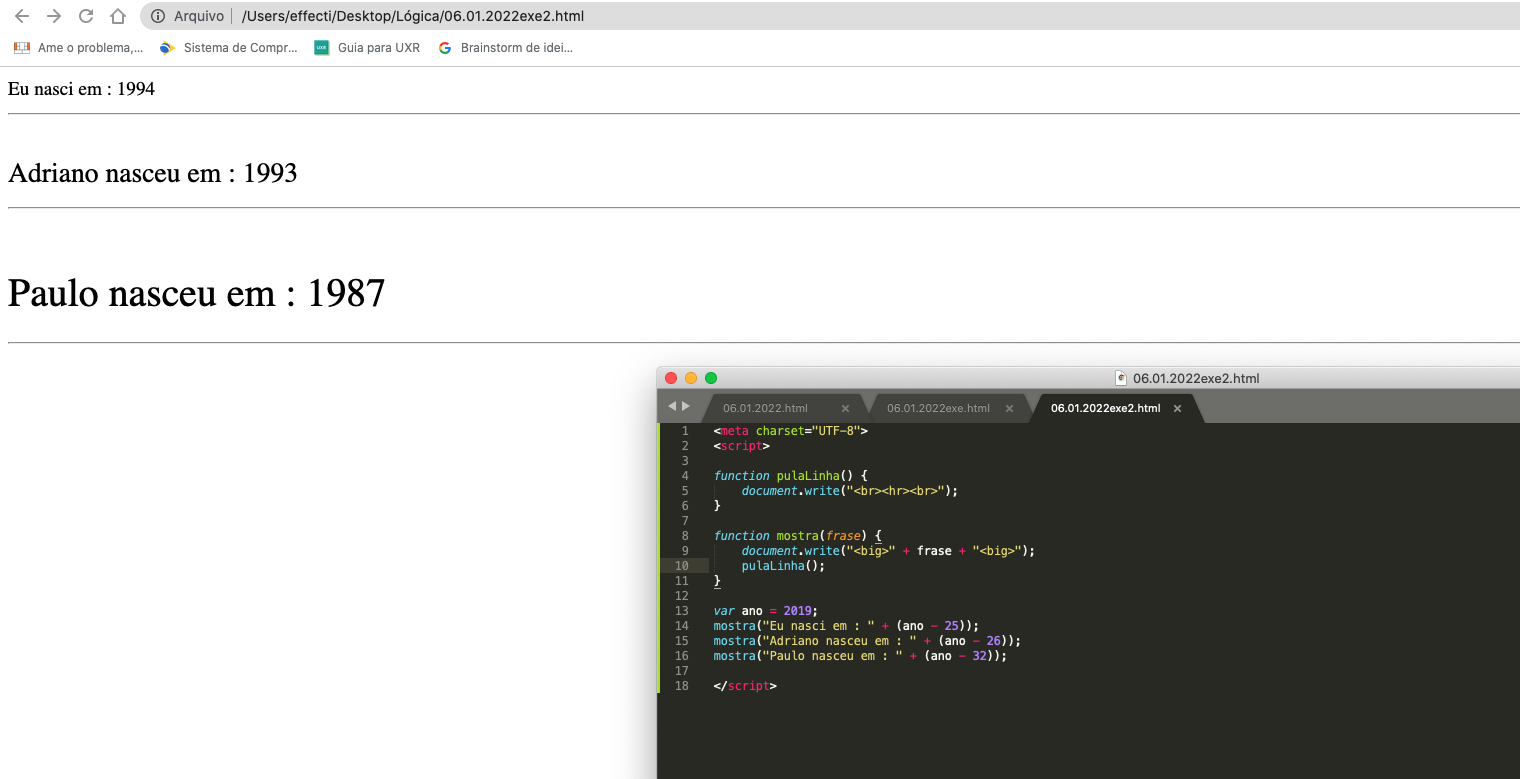Reload the current page
The width and height of the screenshot is (1520, 779).
point(86,16)
